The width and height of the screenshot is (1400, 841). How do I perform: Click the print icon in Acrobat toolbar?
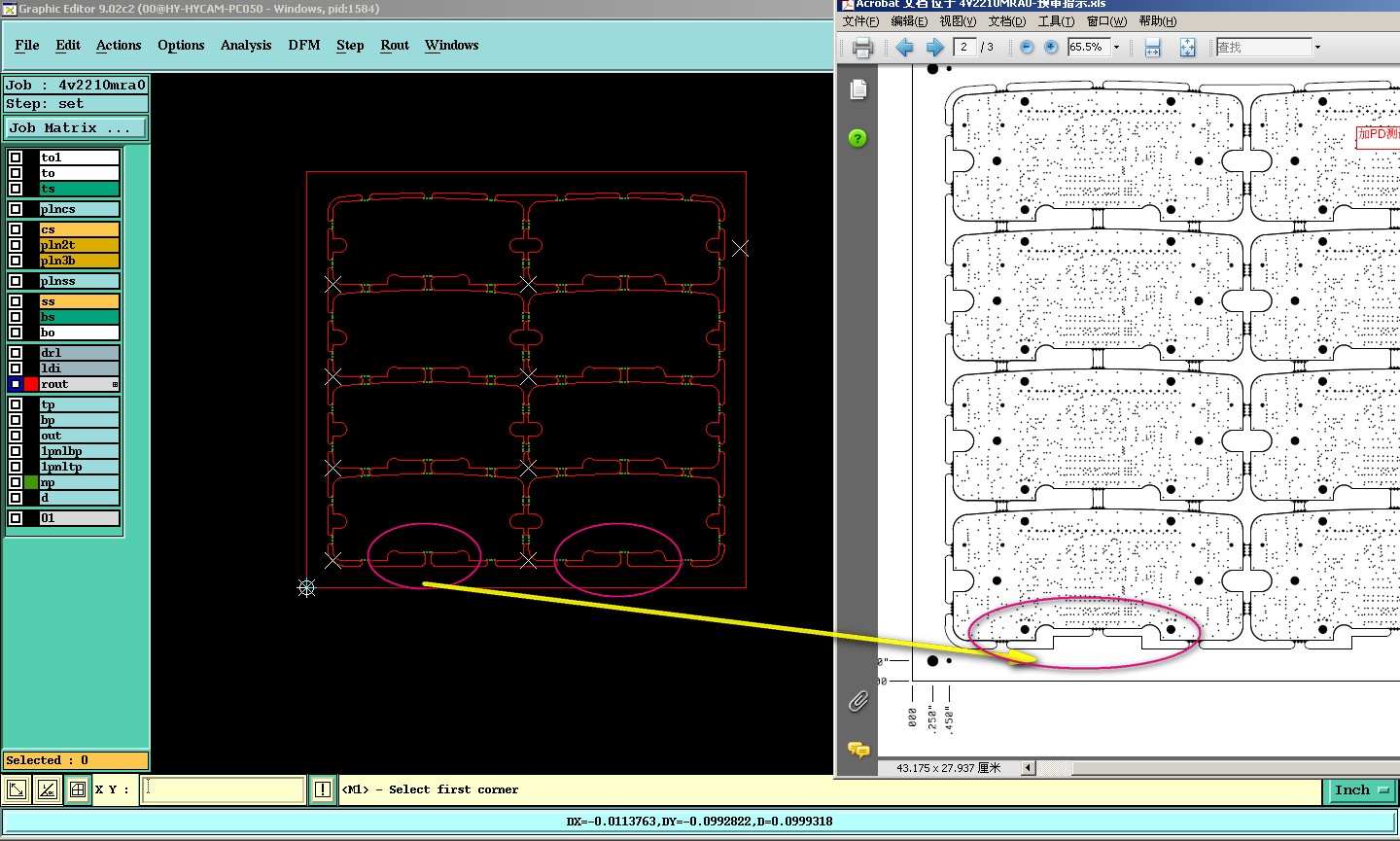point(862,48)
